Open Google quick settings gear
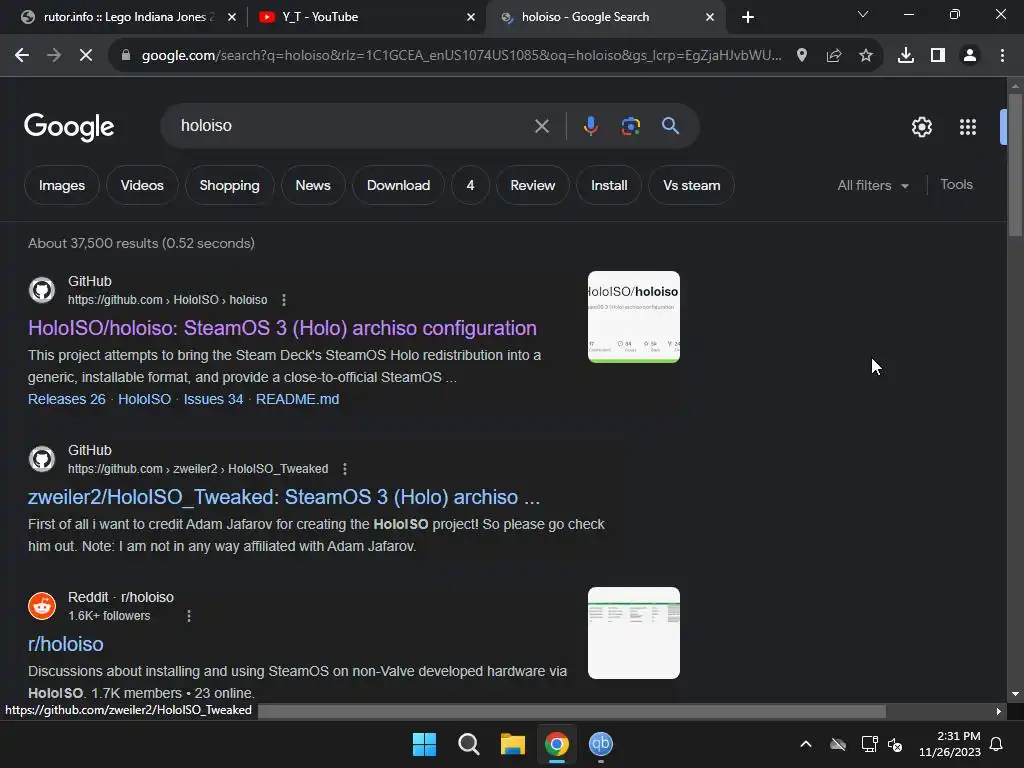Image resolution: width=1024 pixels, height=768 pixels. pyautogui.click(x=921, y=127)
